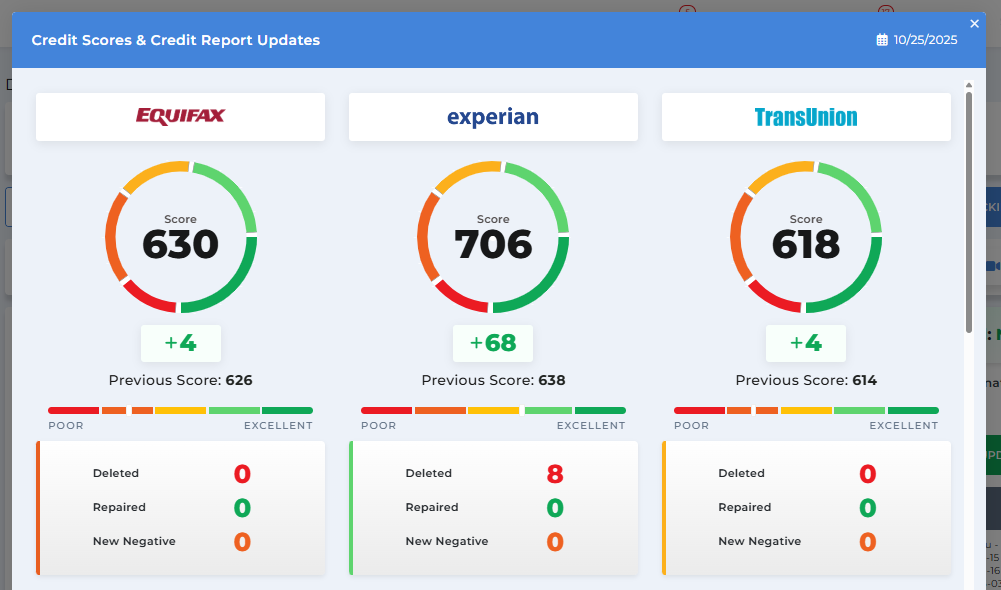Screen dimensions: 1001x590
Task: Click the TransUnion Repaired label
Action: [744, 508]
